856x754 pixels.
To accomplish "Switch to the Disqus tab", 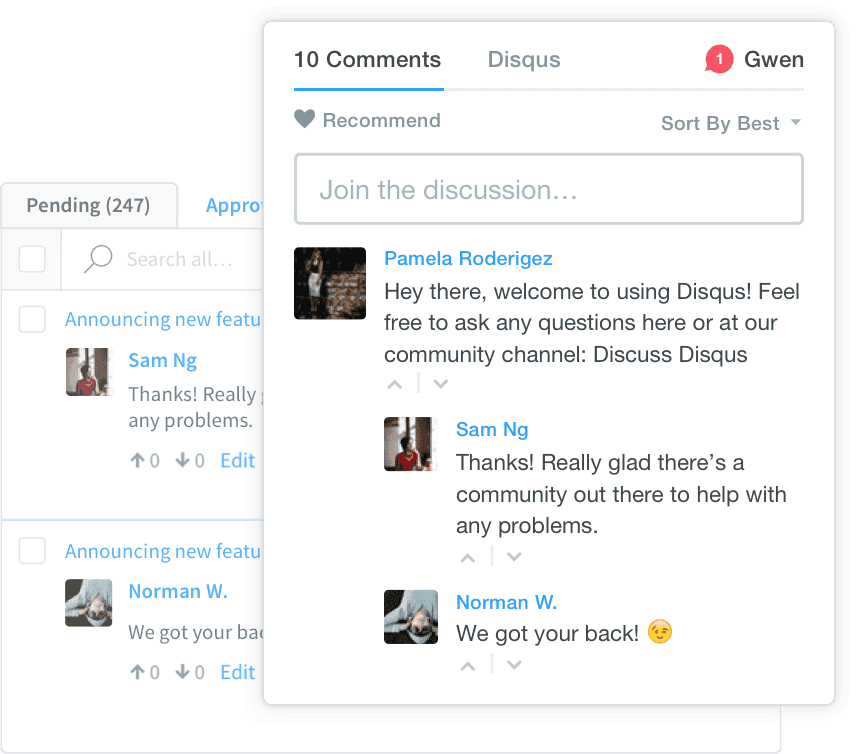I will [524, 60].
